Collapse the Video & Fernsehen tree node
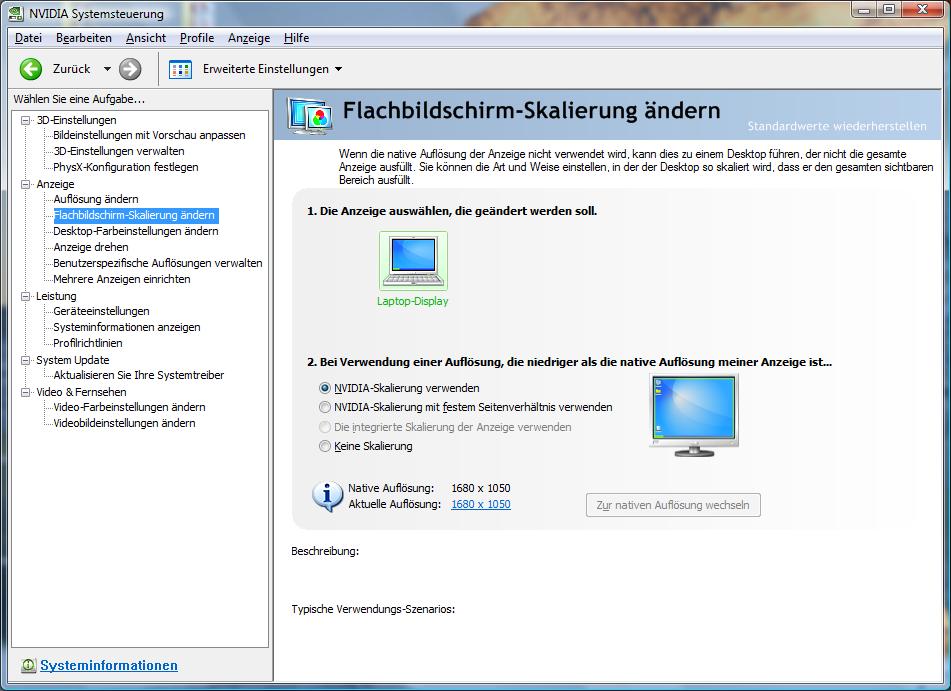Image resolution: width=951 pixels, height=691 pixels. 25,392
